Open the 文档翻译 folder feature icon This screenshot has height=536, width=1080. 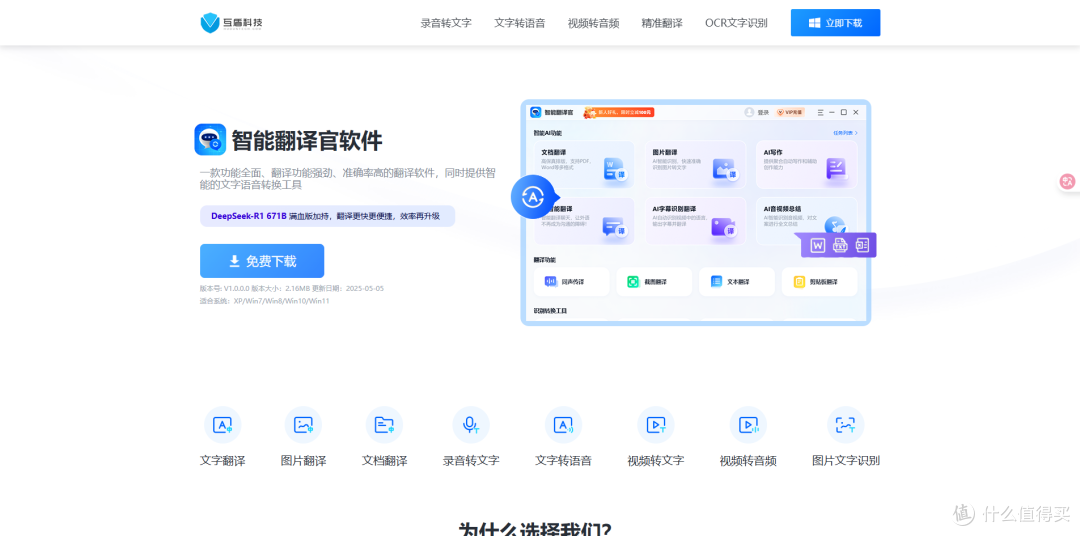click(384, 425)
